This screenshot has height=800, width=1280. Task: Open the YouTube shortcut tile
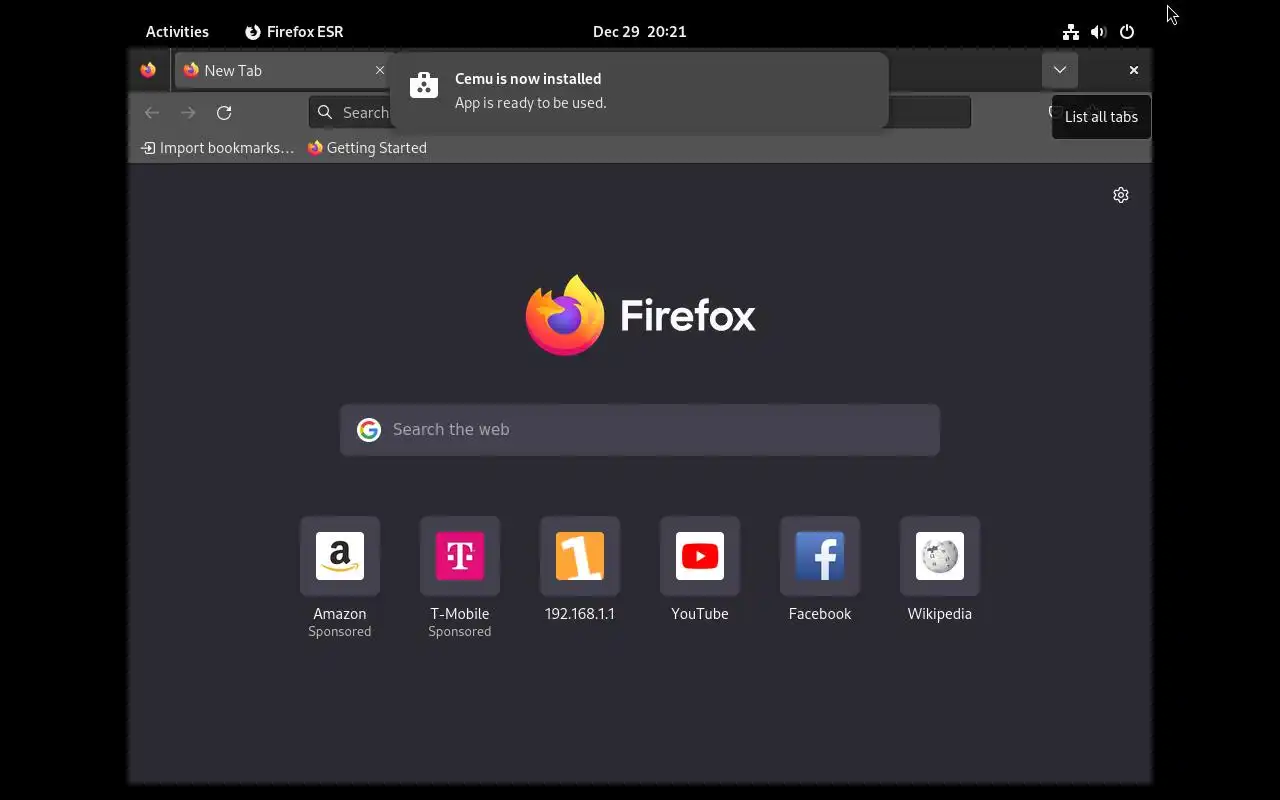(x=700, y=556)
